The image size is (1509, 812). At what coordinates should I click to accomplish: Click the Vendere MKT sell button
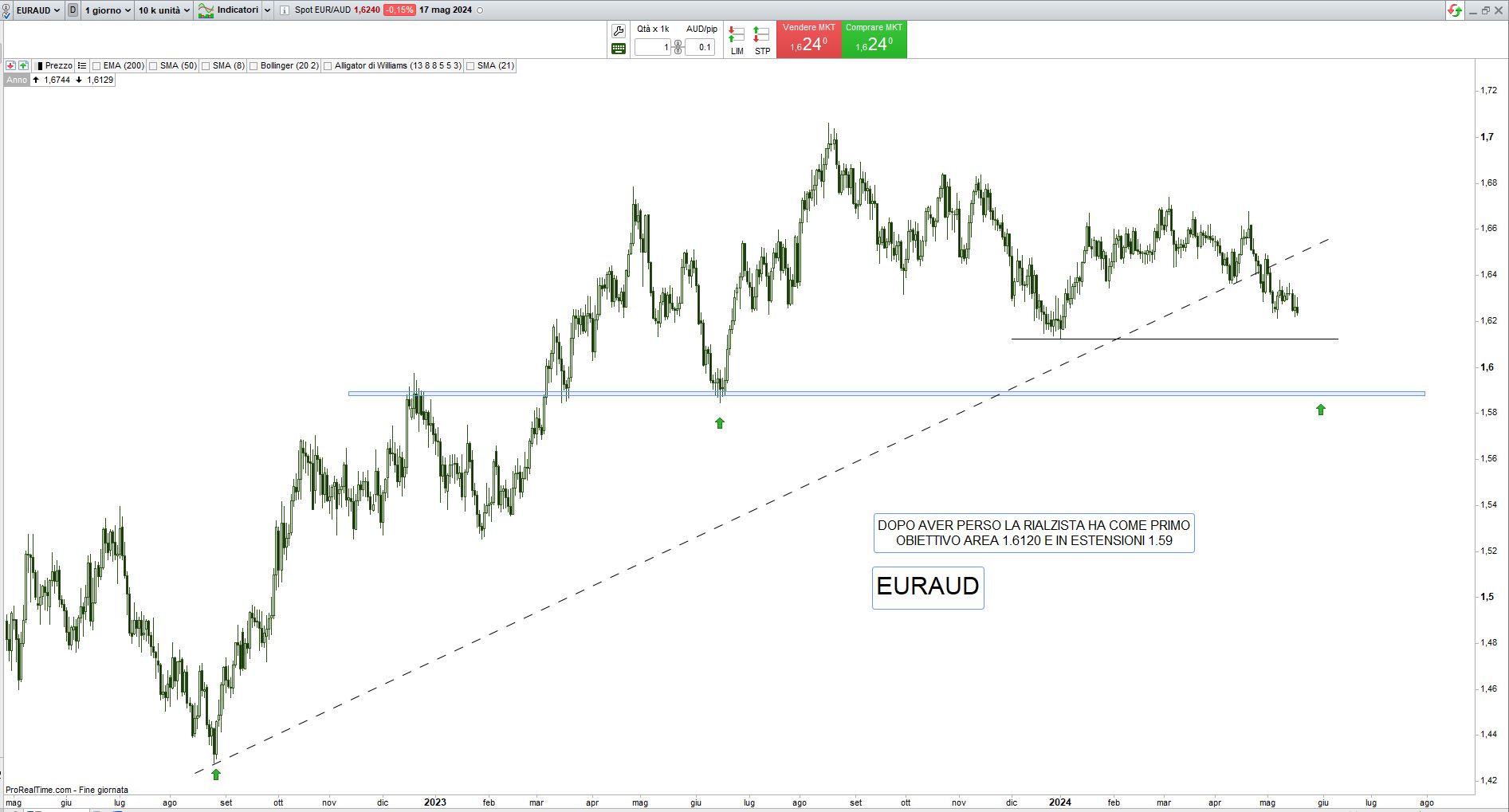pyautogui.click(x=808, y=39)
